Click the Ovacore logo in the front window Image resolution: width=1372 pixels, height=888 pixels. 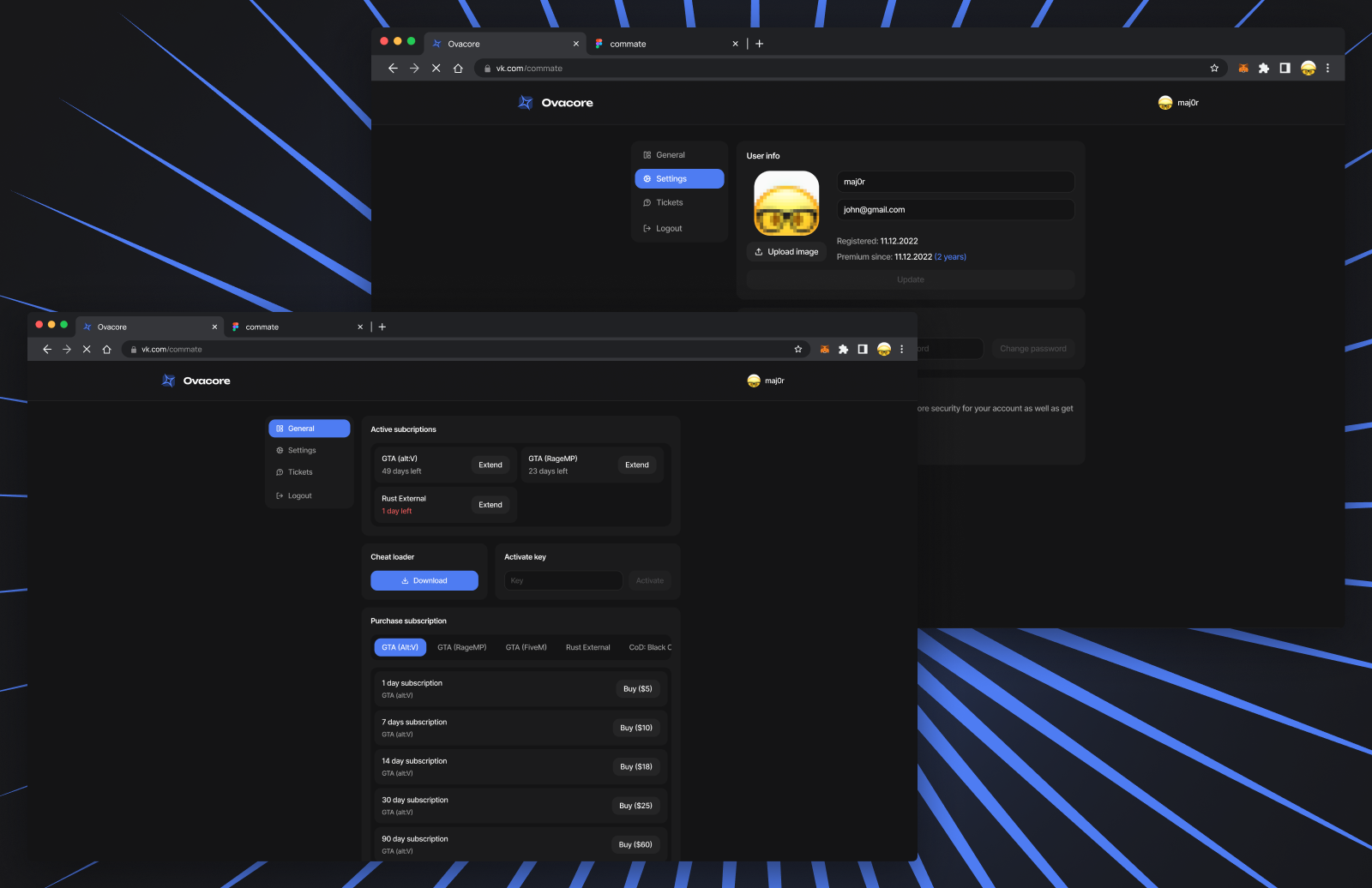click(x=196, y=381)
